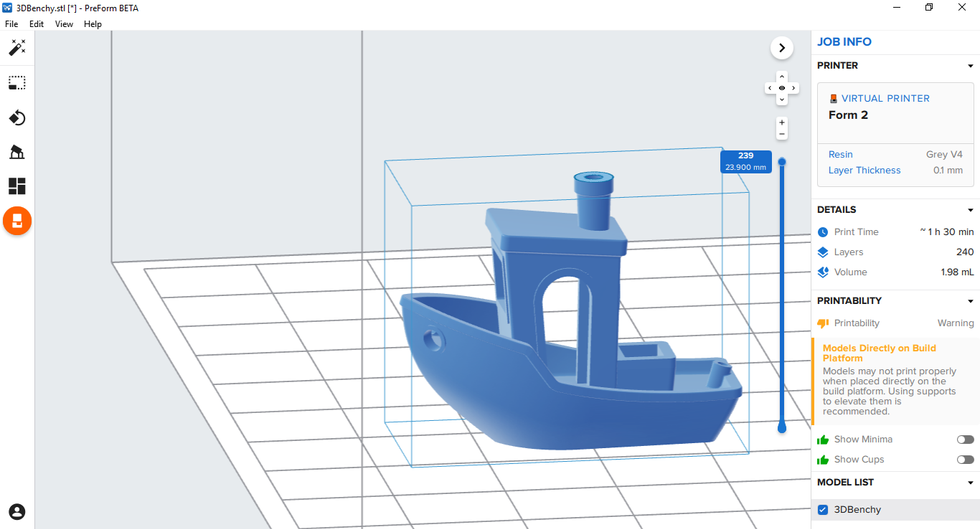This screenshot has height=529, width=980.
Task: Click the Print Time clock icon
Action: (823, 232)
